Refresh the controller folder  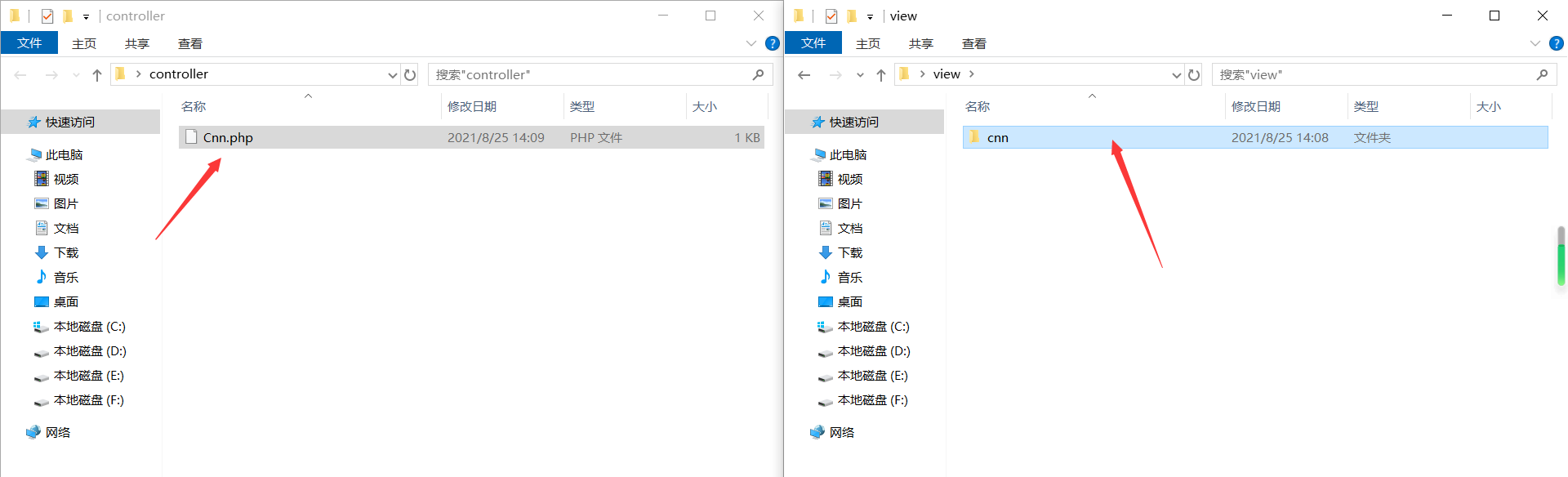(x=410, y=74)
